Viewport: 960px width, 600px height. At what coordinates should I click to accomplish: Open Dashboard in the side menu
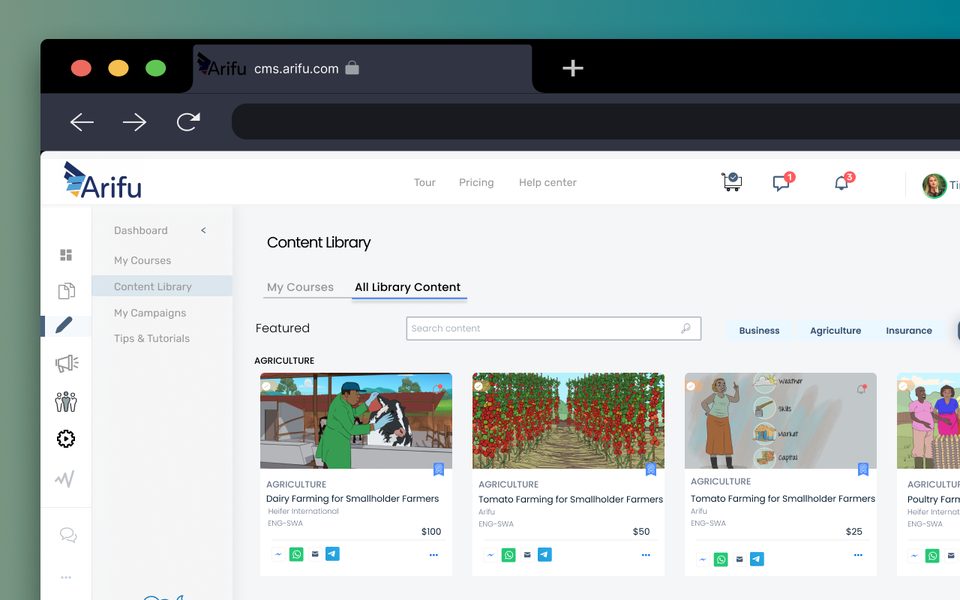point(141,230)
